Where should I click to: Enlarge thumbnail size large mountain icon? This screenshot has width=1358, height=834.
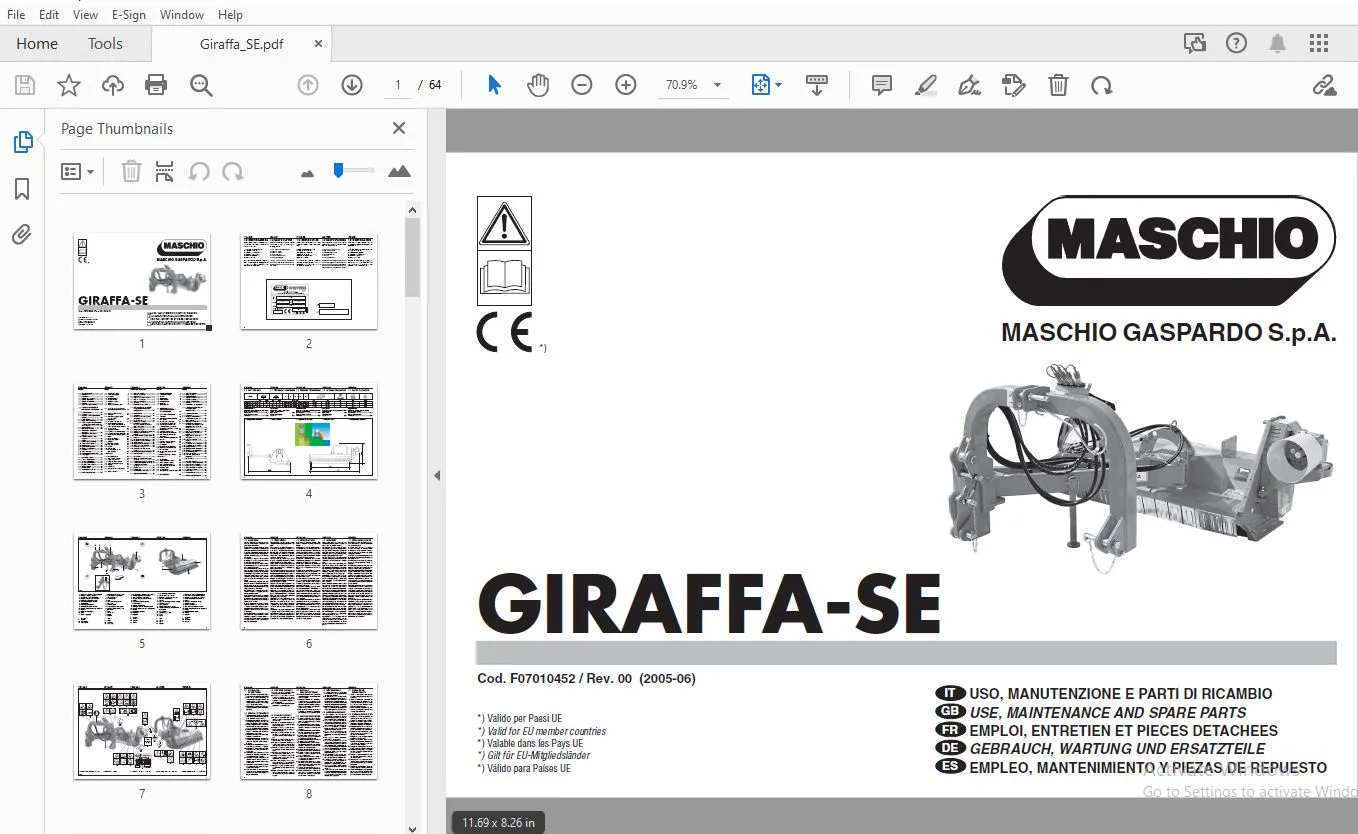pos(399,171)
